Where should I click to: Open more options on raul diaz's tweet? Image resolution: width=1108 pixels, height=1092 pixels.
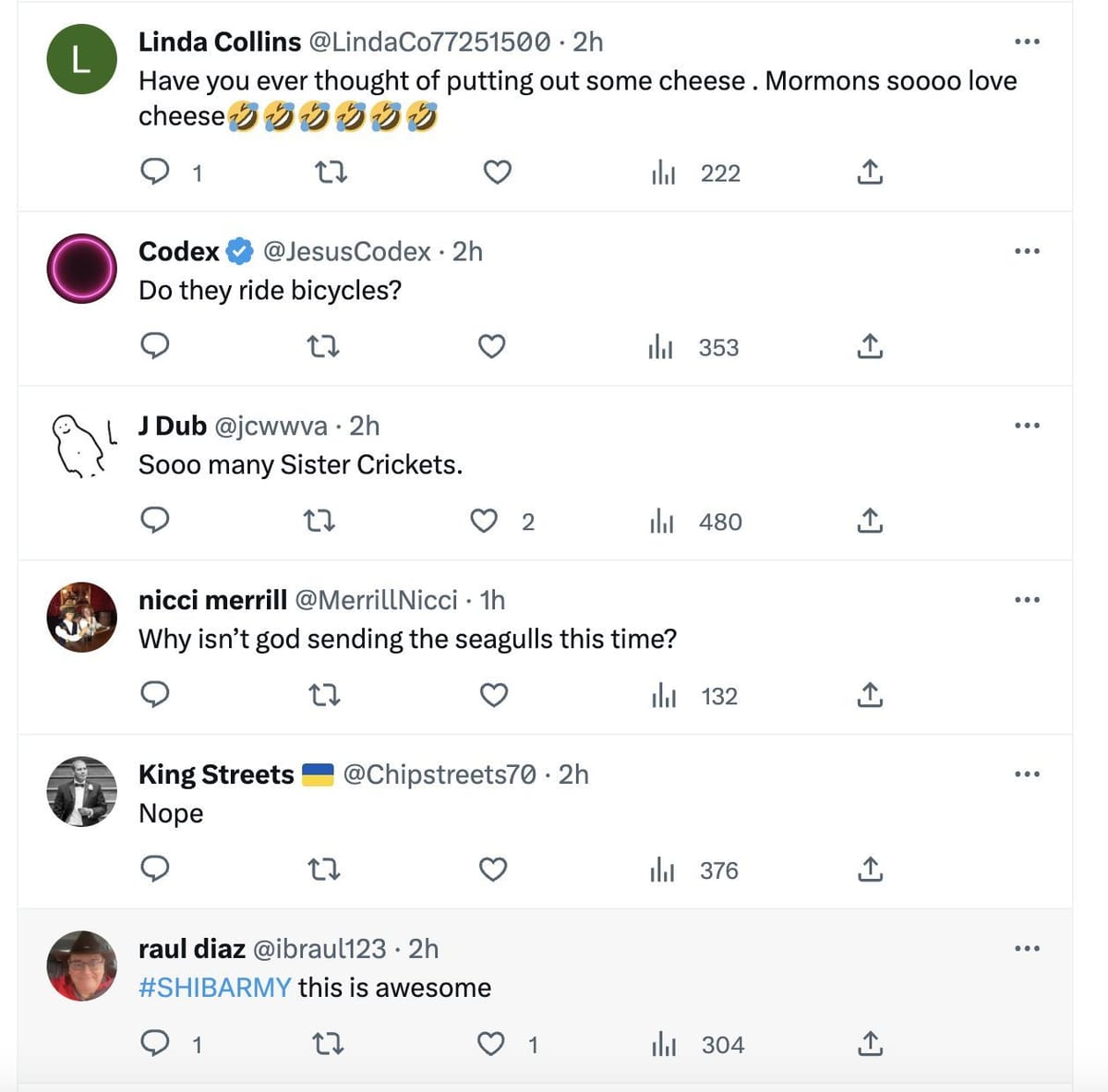pyautogui.click(x=1027, y=949)
